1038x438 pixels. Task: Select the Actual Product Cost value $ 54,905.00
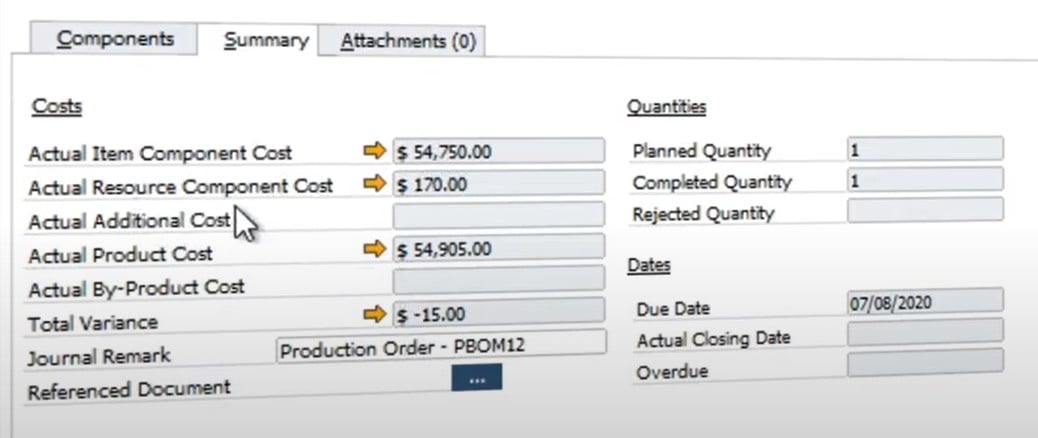click(x=498, y=247)
